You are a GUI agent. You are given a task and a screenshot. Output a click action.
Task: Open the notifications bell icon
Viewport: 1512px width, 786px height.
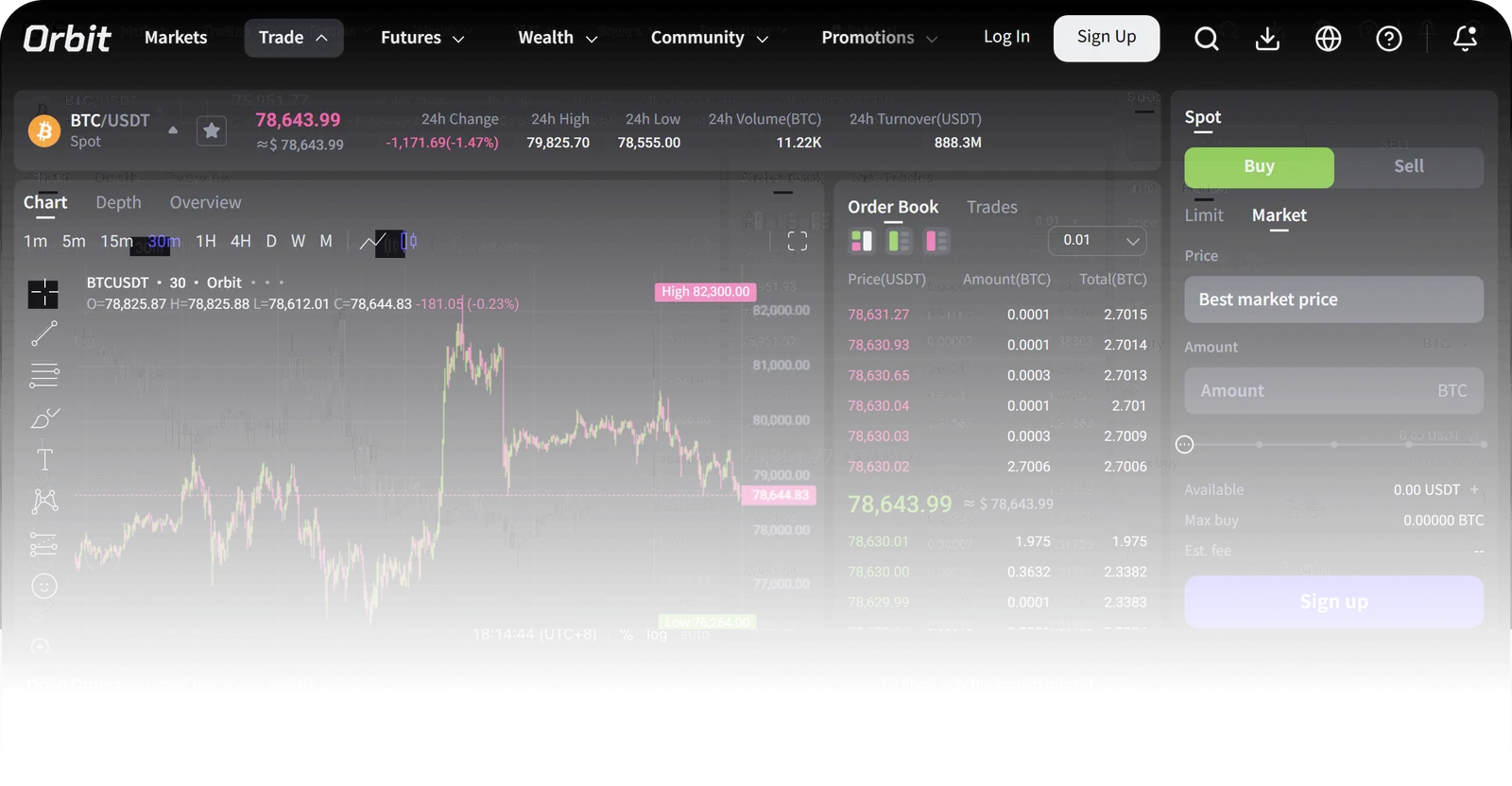[x=1465, y=39]
